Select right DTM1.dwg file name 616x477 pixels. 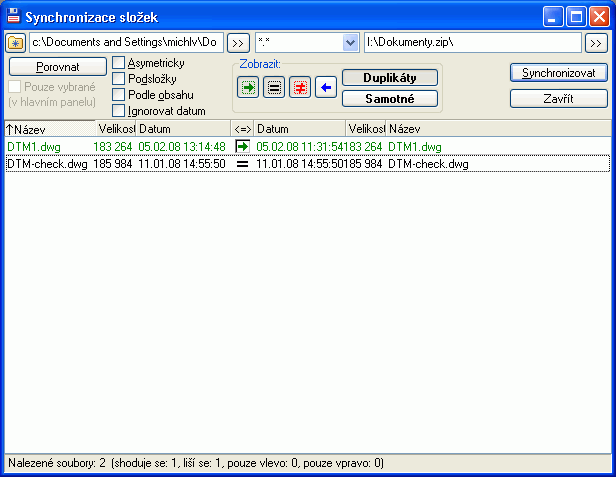point(415,147)
